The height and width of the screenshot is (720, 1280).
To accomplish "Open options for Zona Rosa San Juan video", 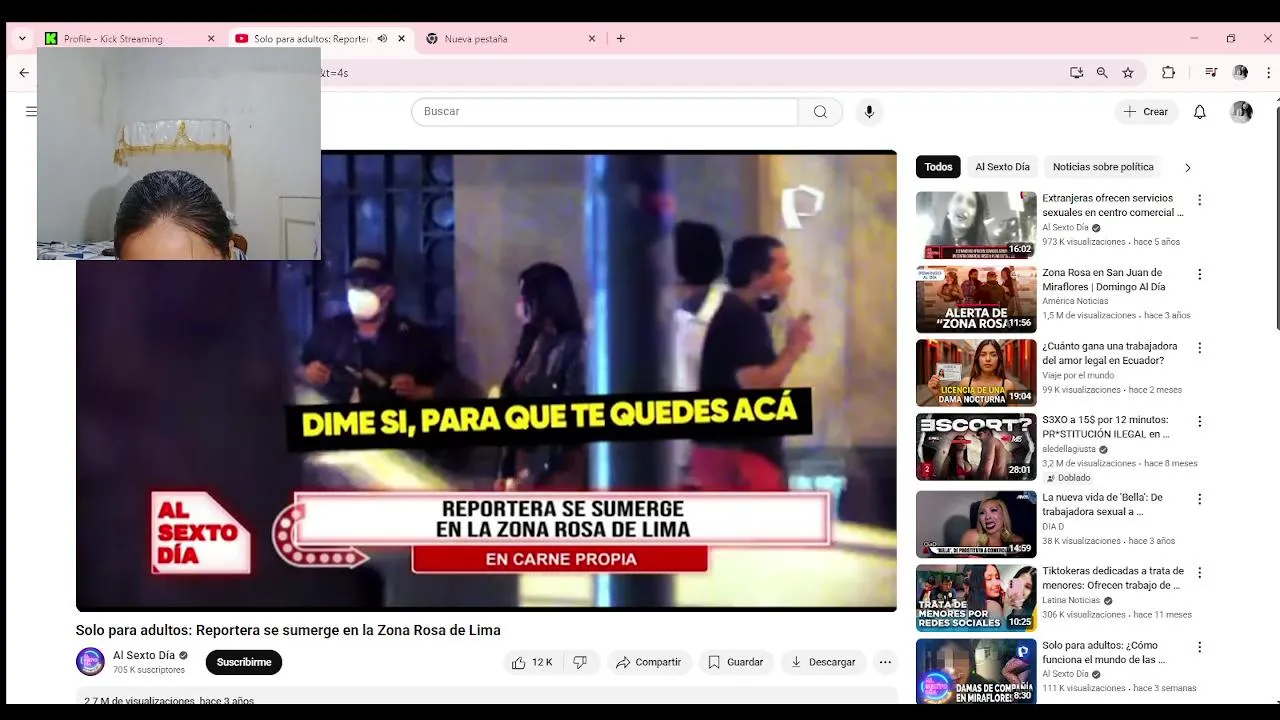I will click(x=1200, y=274).
